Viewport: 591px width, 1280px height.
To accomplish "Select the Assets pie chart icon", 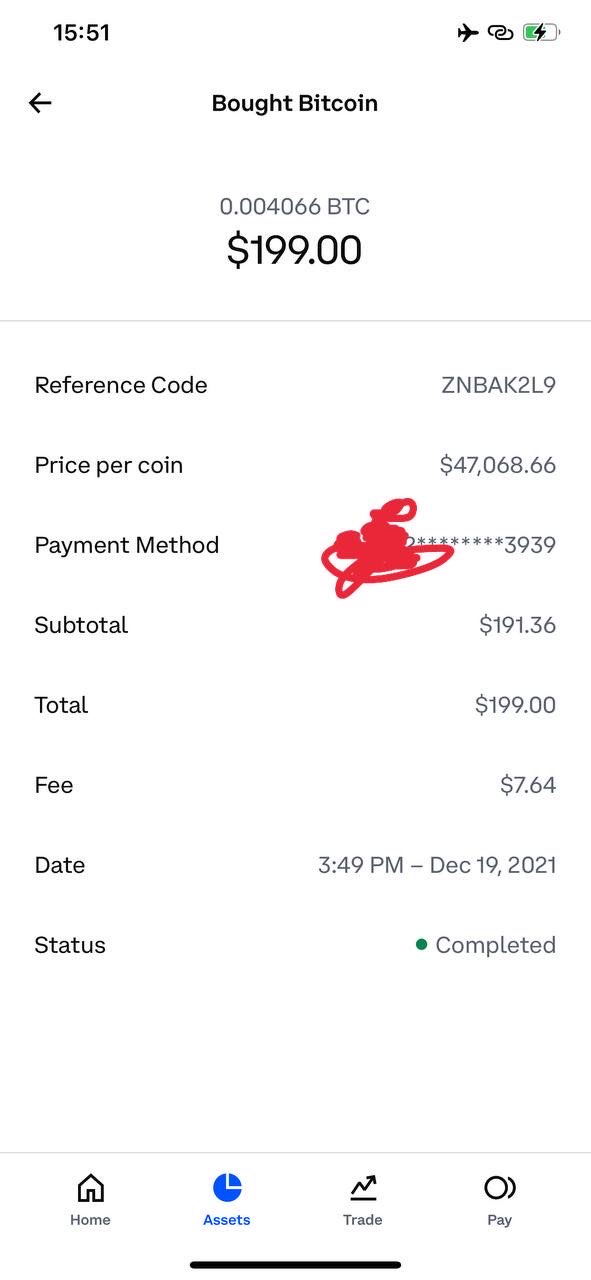I will click(227, 1187).
